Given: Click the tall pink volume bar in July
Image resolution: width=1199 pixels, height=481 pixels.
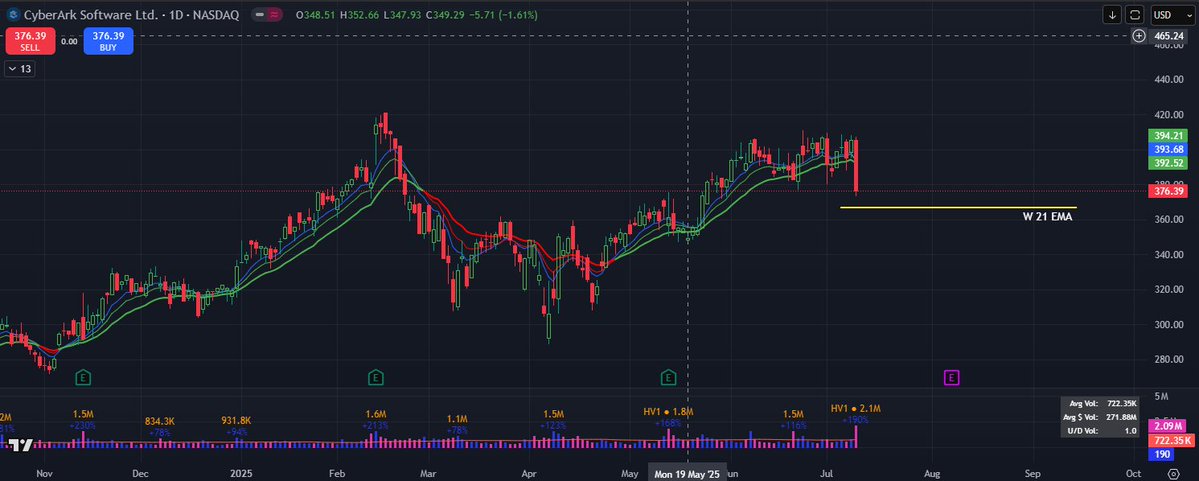Looking at the screenshot, I should [856, 435].
